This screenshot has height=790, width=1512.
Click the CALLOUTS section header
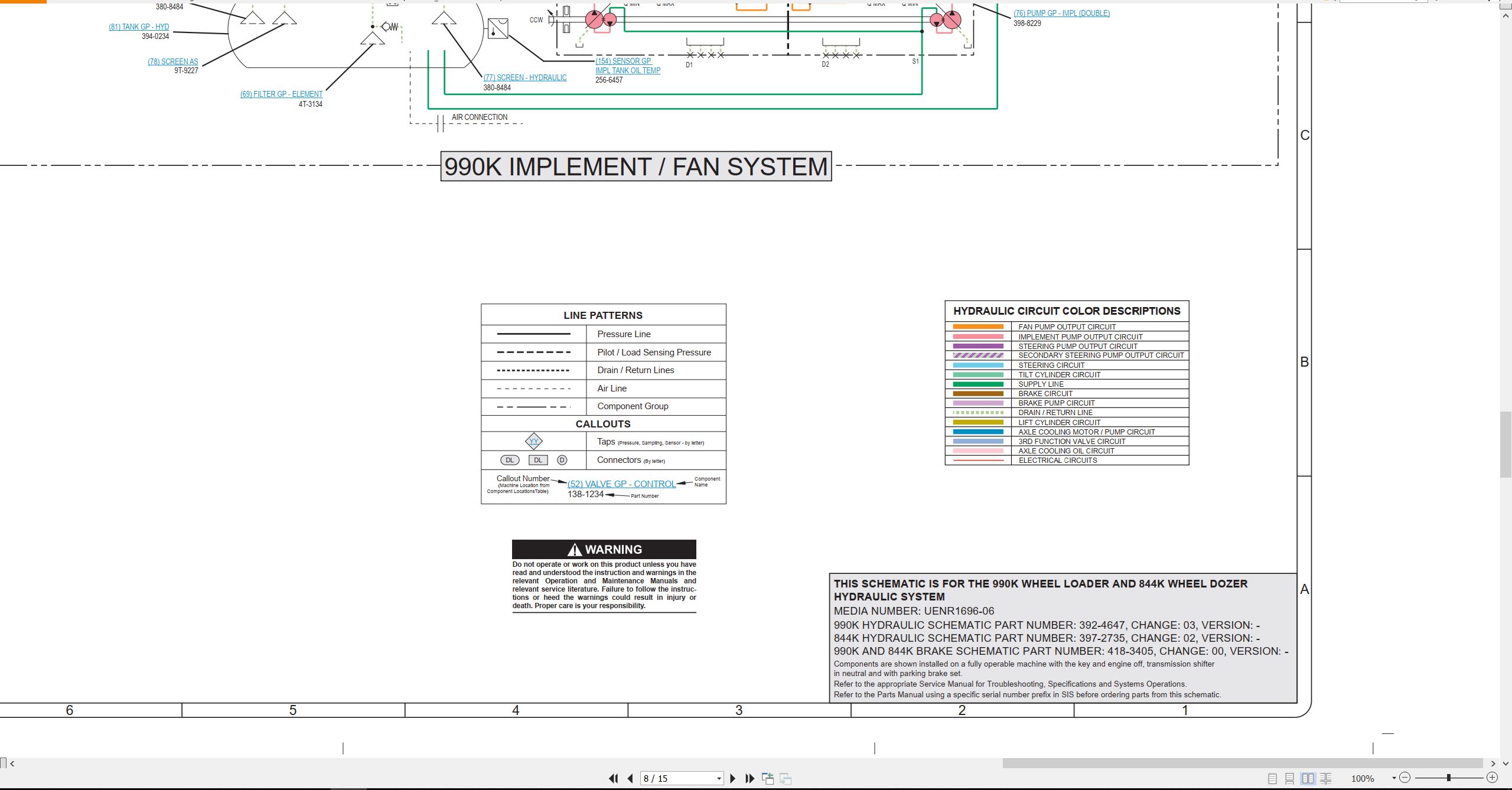[x=603, y=424]
